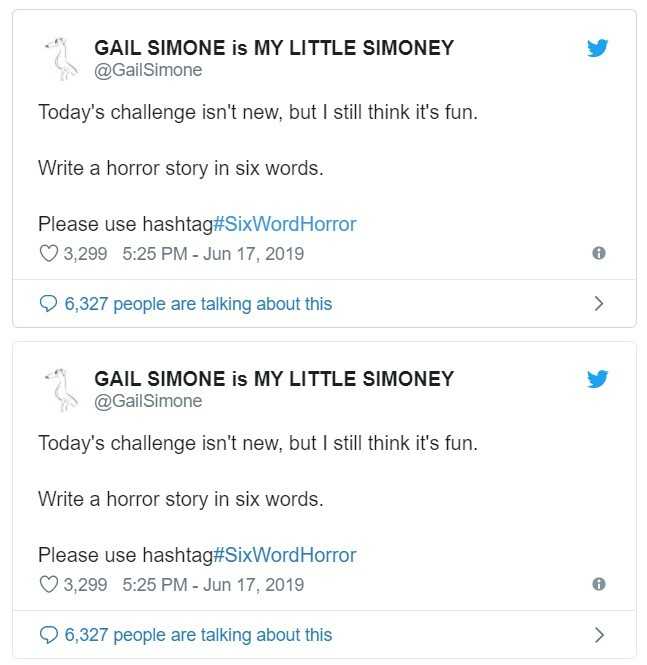Open the @GailSimone handle in the top tweet

[x=148, y=70]
